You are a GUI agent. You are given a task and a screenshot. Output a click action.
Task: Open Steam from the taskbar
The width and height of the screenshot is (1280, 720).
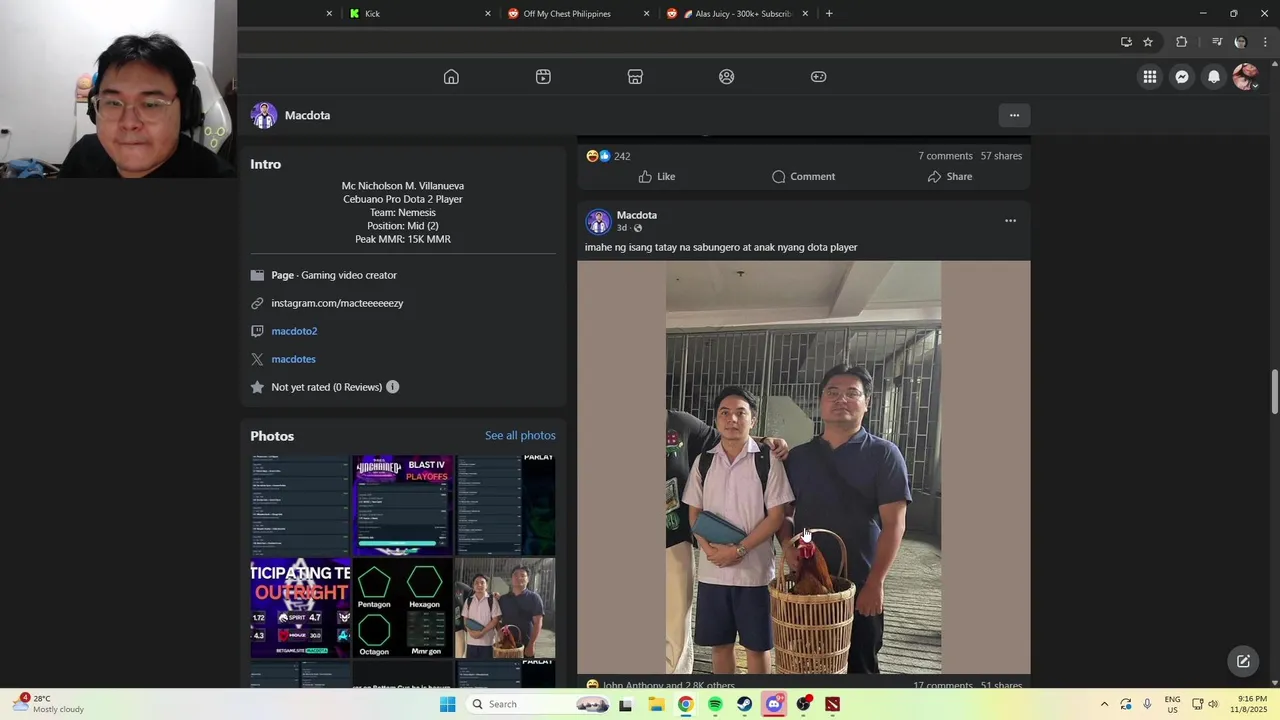[x=744, y=704]
